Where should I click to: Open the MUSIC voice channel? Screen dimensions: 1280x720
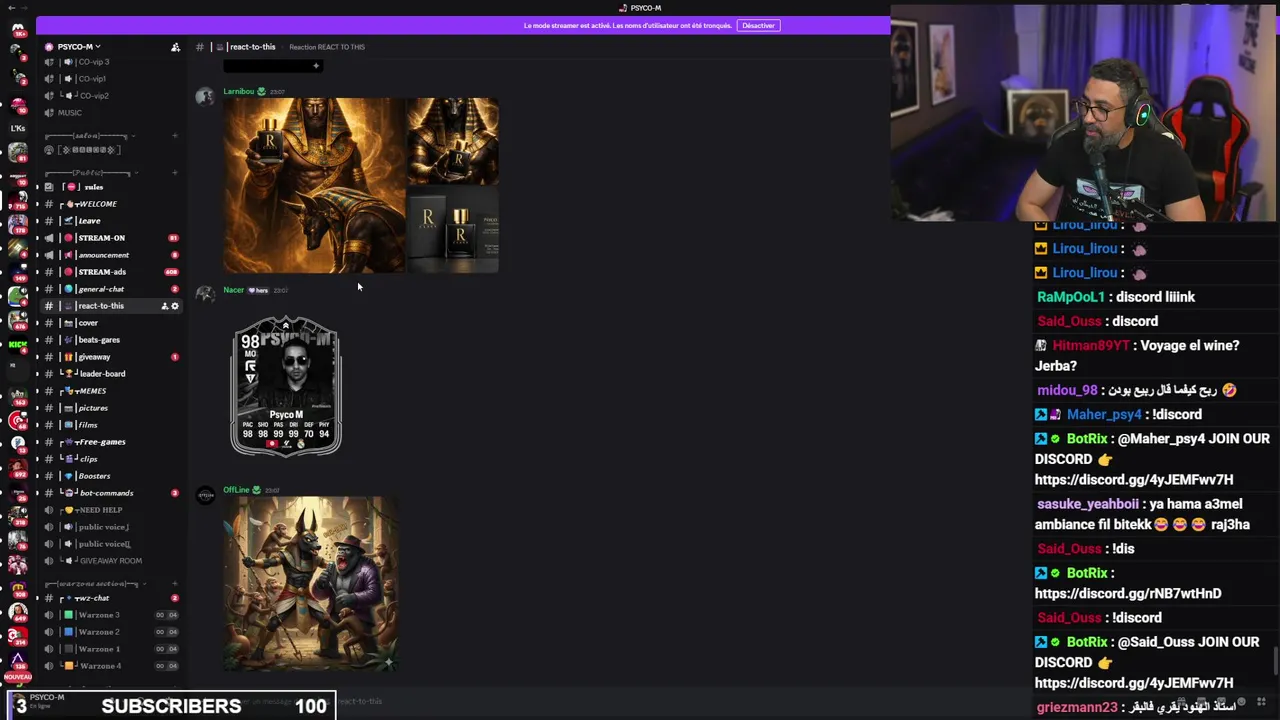110,113
